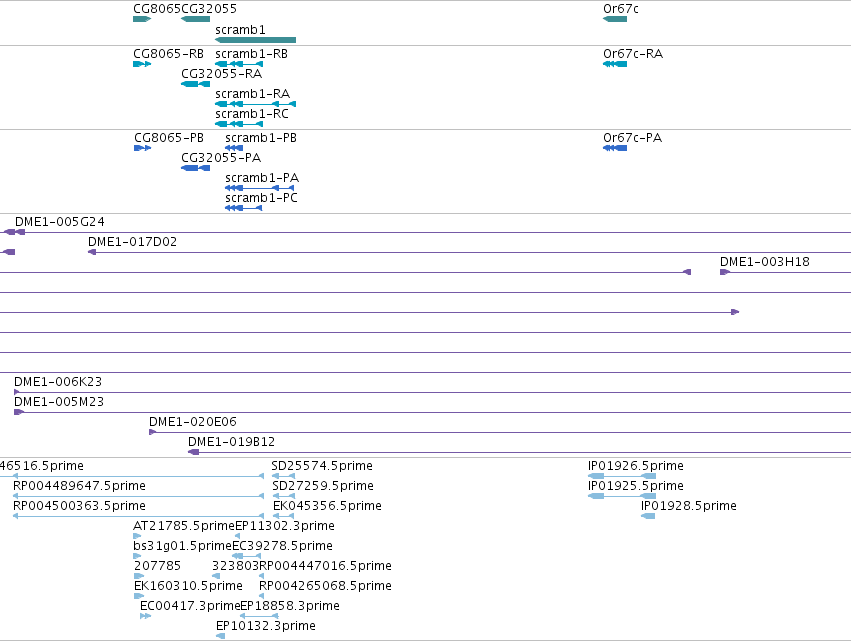851x641 pixels.
Task: Select EST IP01926.5prime label
Action: click(x=636, y=466)
